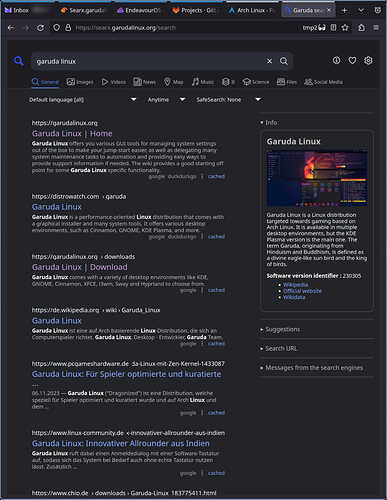This screenshot has height=500, width=387.
Task: Expand the Suggestions section
Action: pos(282,329)
